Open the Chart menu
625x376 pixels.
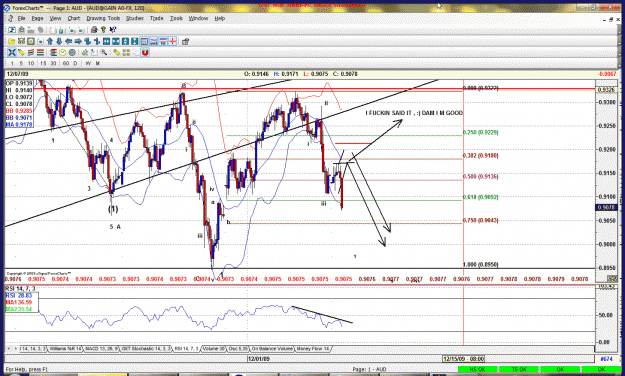pyautogui.click(x=73, y=18)
